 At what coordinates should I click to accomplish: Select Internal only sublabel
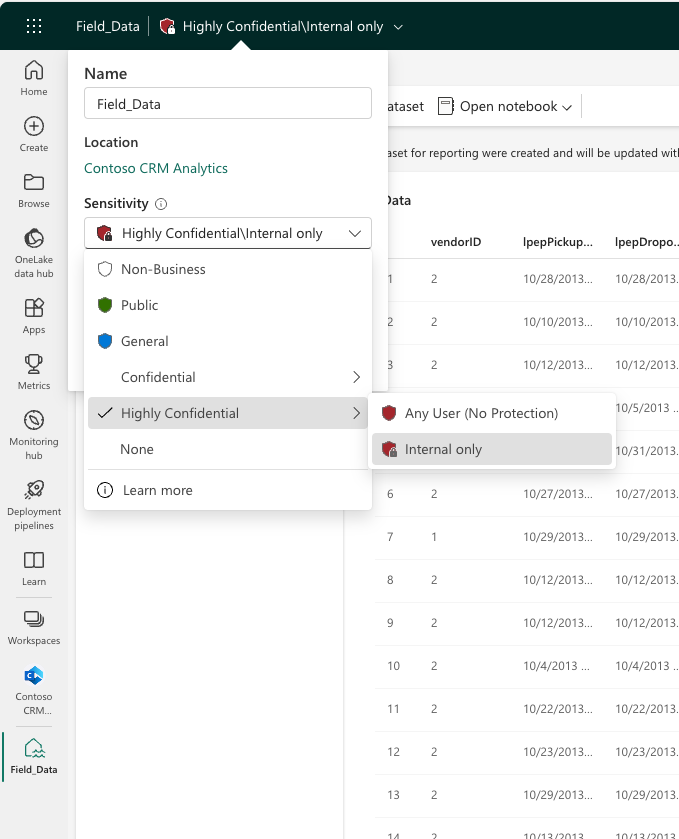tap(443, 449)
